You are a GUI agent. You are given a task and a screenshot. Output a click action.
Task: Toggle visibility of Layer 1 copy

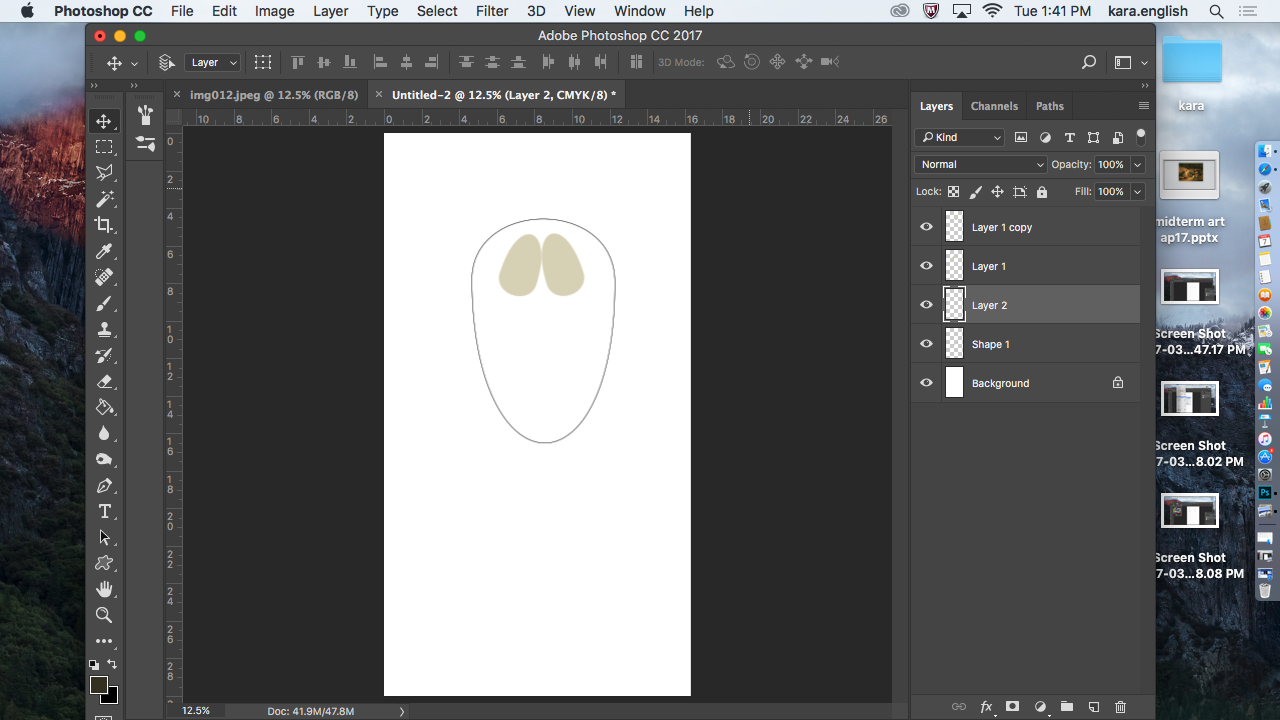926,226
